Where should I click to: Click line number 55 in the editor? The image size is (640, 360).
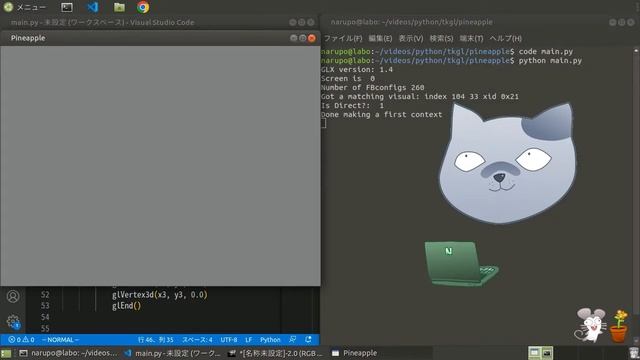tap(45, 328)
